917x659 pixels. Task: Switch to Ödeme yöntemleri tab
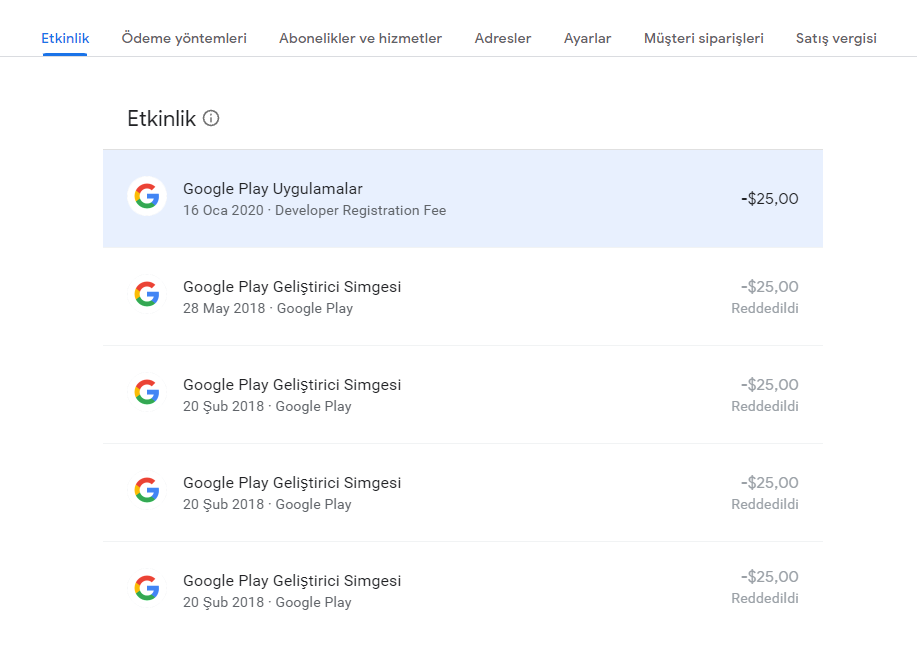[x=184, y=39]
